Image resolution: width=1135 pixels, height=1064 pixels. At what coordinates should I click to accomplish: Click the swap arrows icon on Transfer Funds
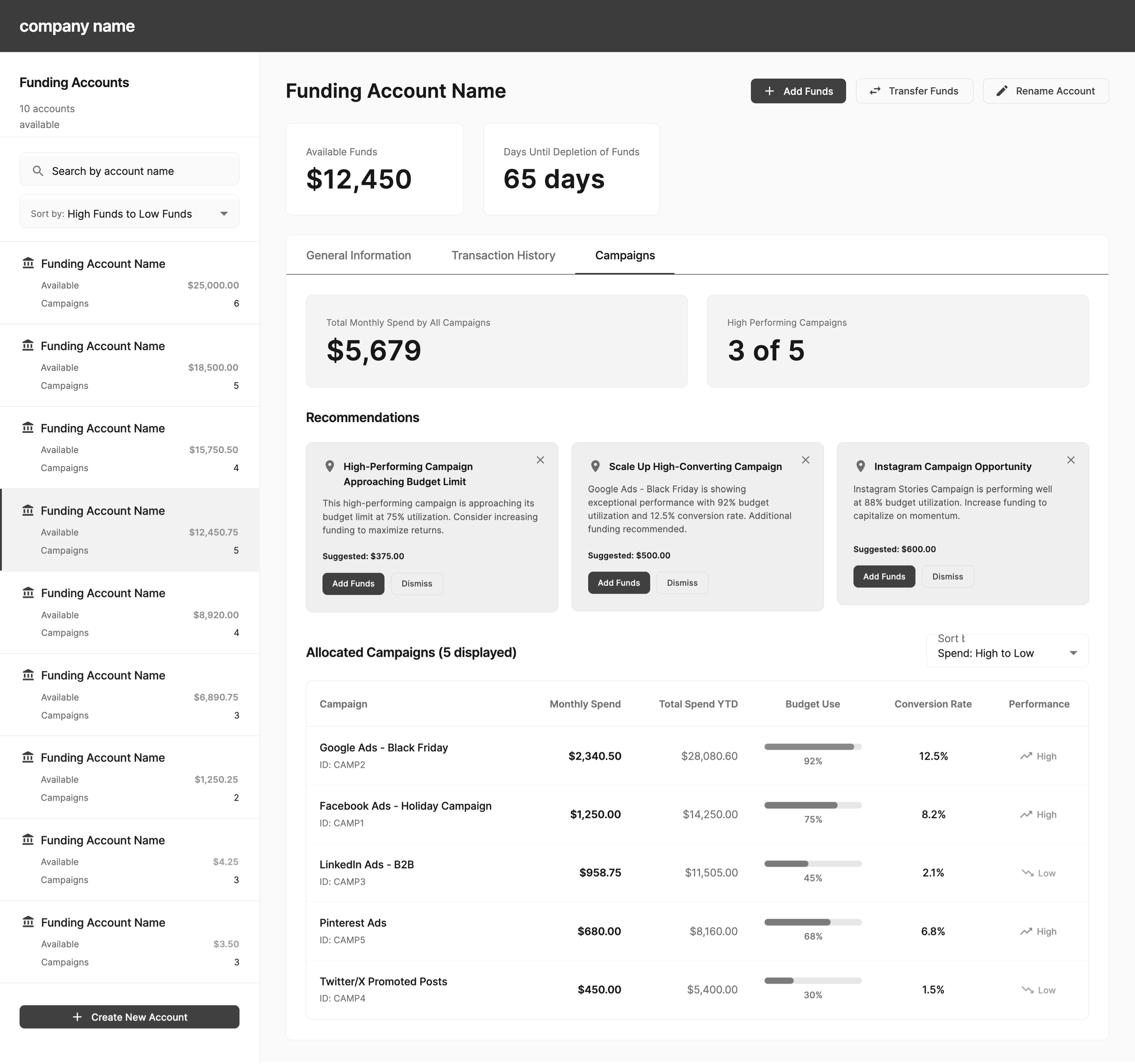click(x=875, y=91)
